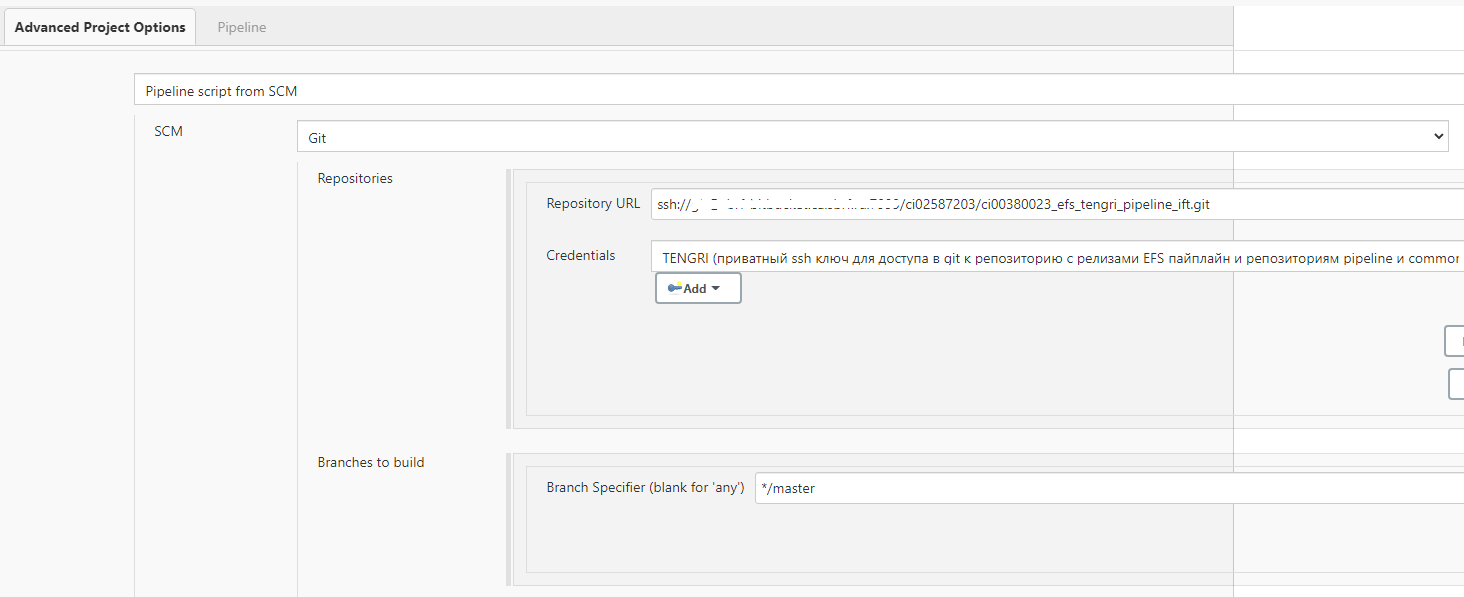1464x597 pixels.
Task: Click the Repository URL label
Action: pyautogui.click(x=593, y=203)
